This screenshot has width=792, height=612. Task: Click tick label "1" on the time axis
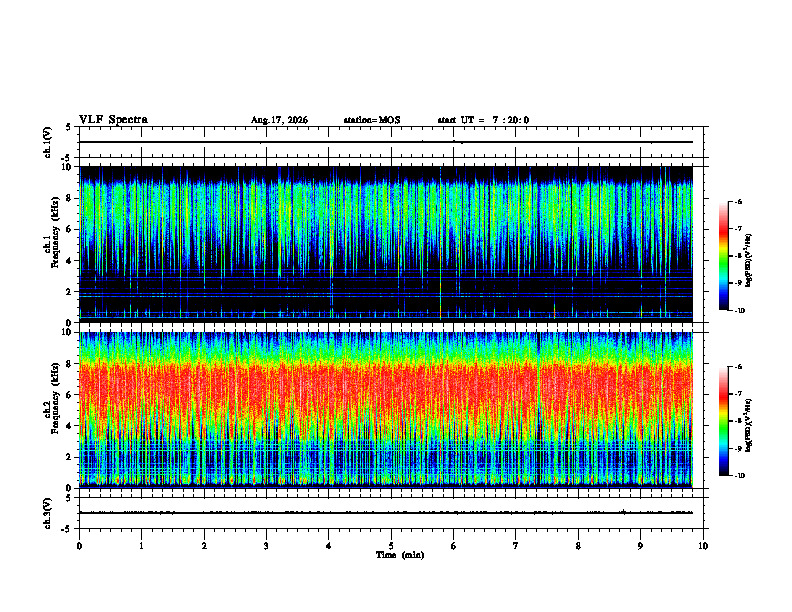(x=141, y=546)
